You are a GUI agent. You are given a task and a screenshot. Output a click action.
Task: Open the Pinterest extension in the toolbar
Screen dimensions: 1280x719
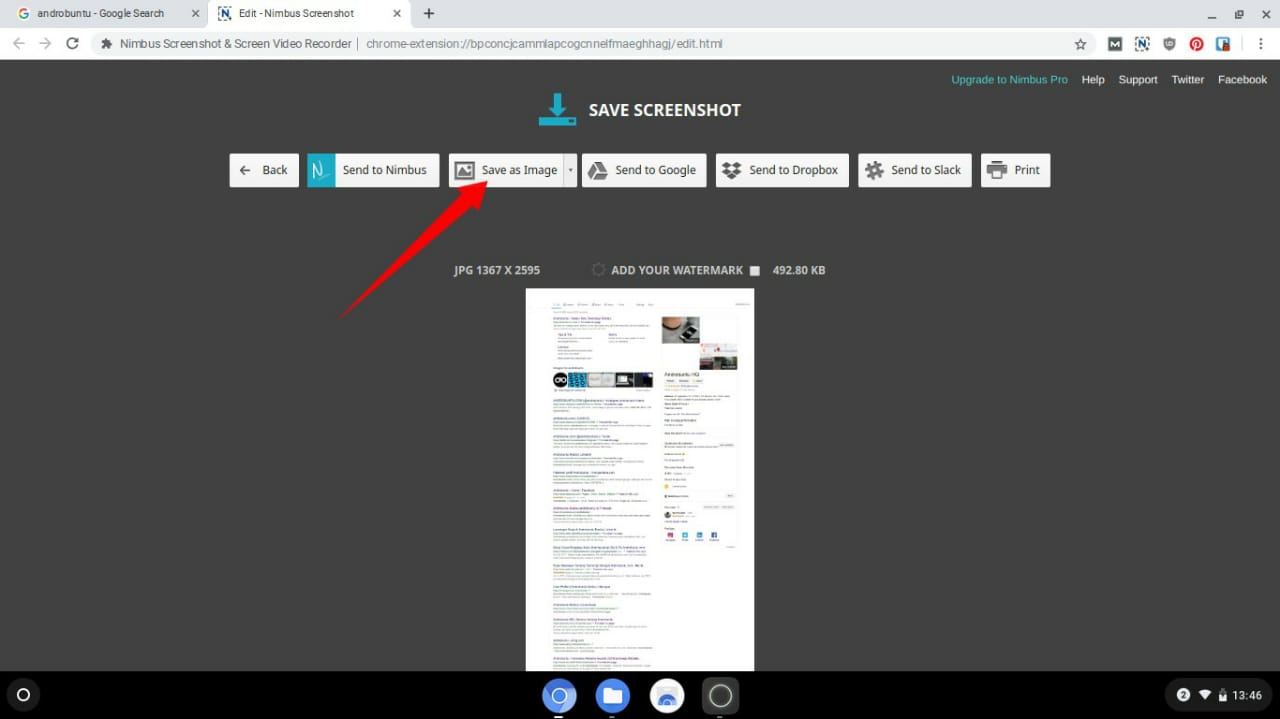[x=1196, y=43]
